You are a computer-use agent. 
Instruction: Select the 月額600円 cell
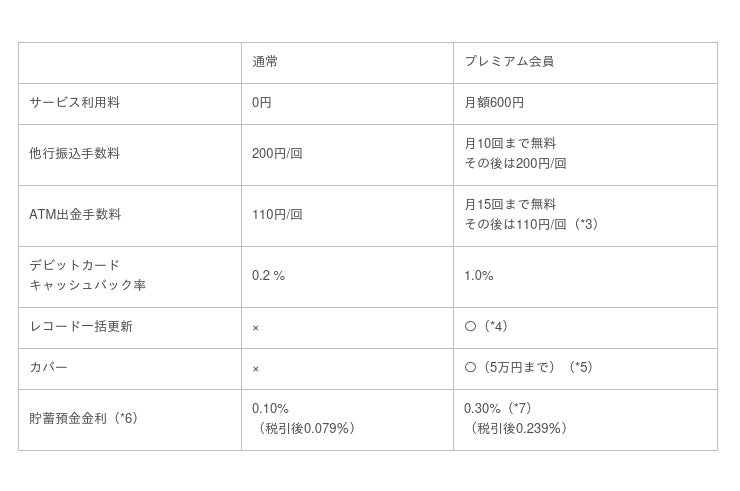(494, 103)
